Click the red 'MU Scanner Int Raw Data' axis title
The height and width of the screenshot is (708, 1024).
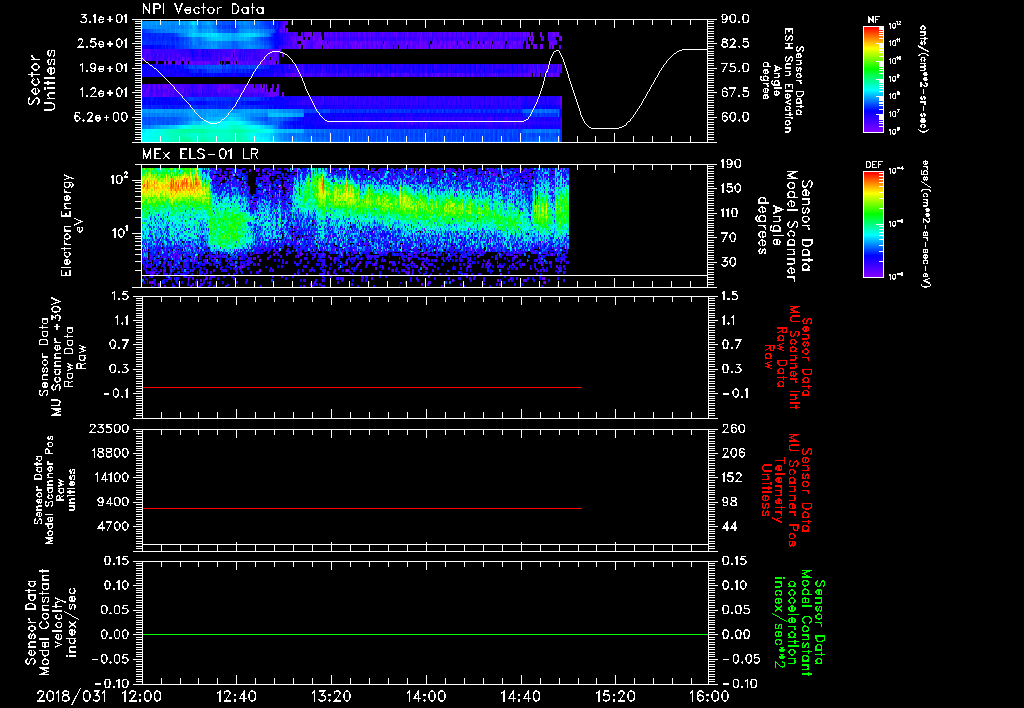[x=788, y=357]
